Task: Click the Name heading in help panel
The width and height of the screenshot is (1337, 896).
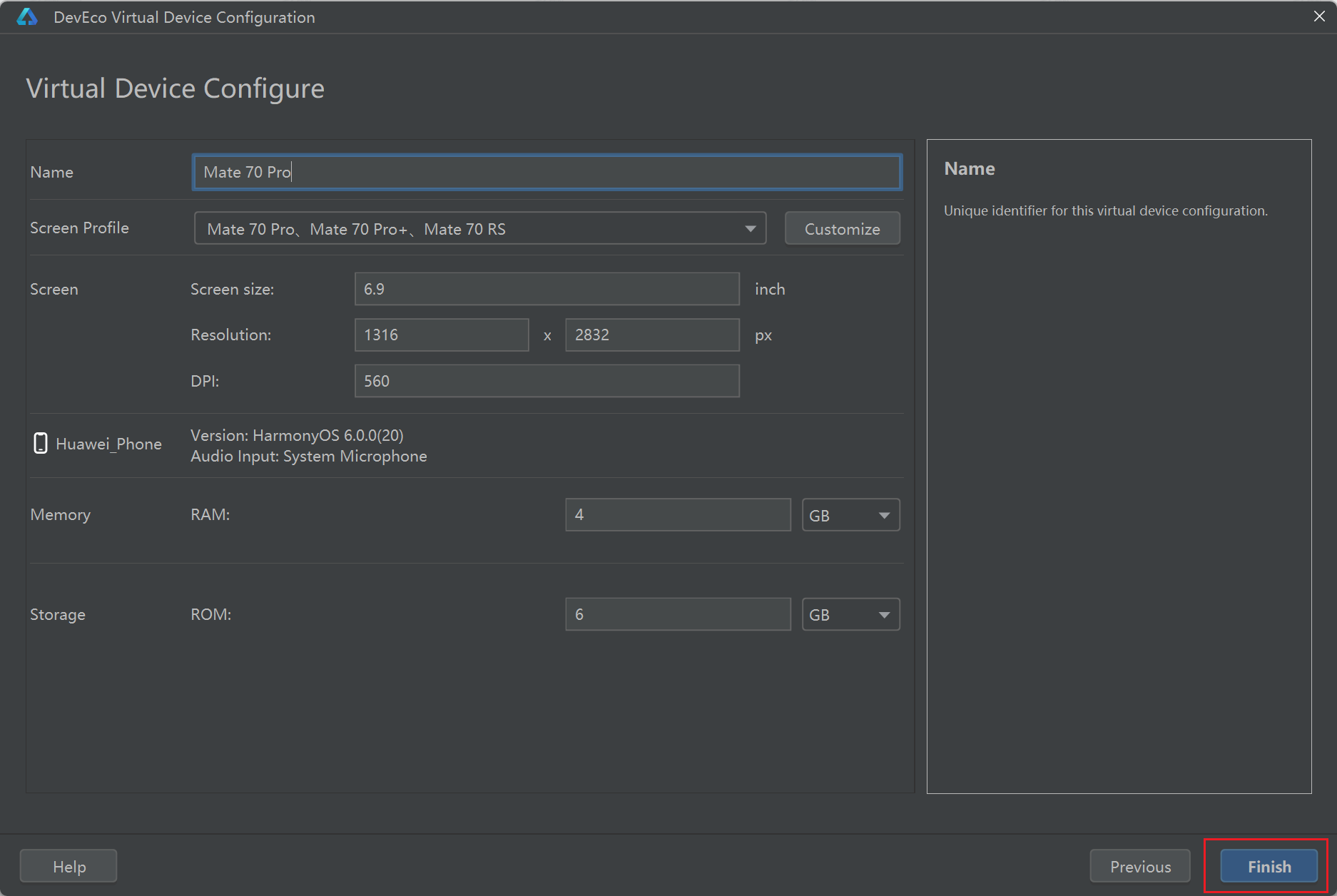Action: click(x=970, y=168)
